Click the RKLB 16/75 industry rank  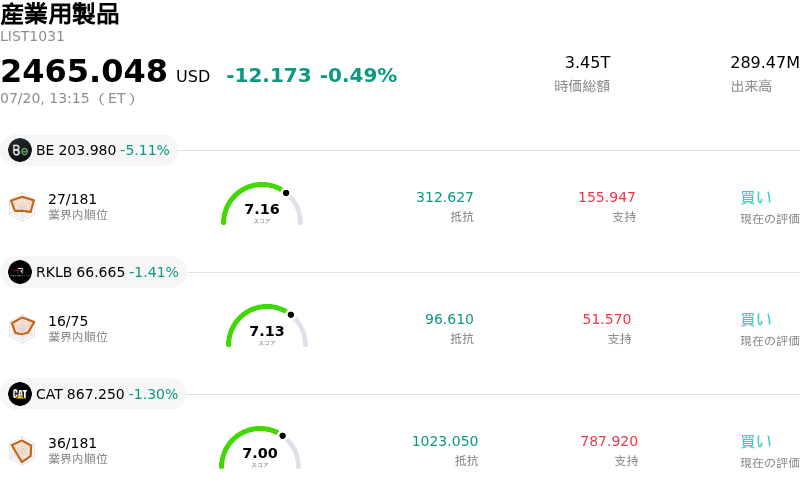(68, 321)
